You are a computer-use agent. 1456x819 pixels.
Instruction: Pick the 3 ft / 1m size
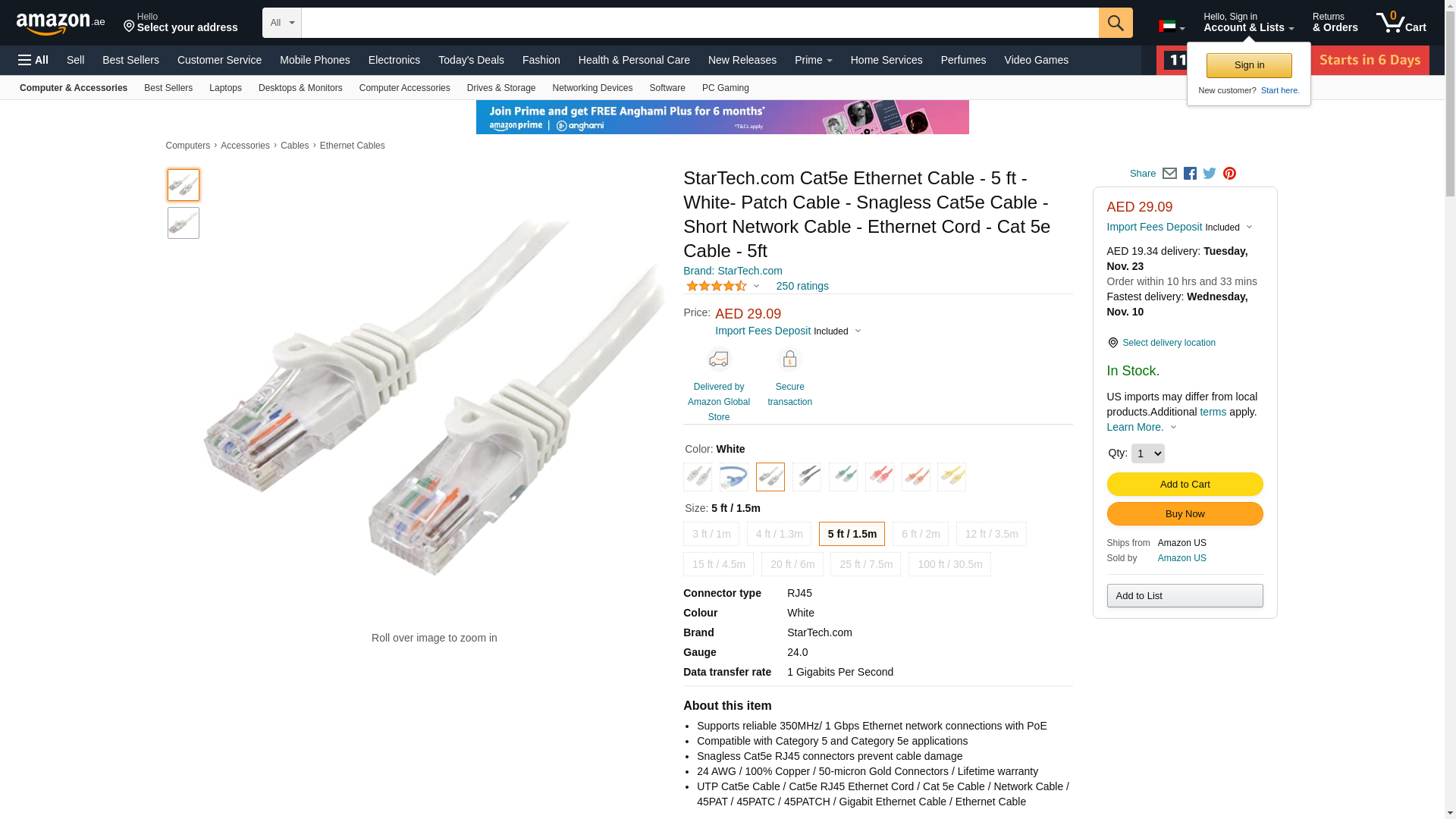tap(711, 534)
